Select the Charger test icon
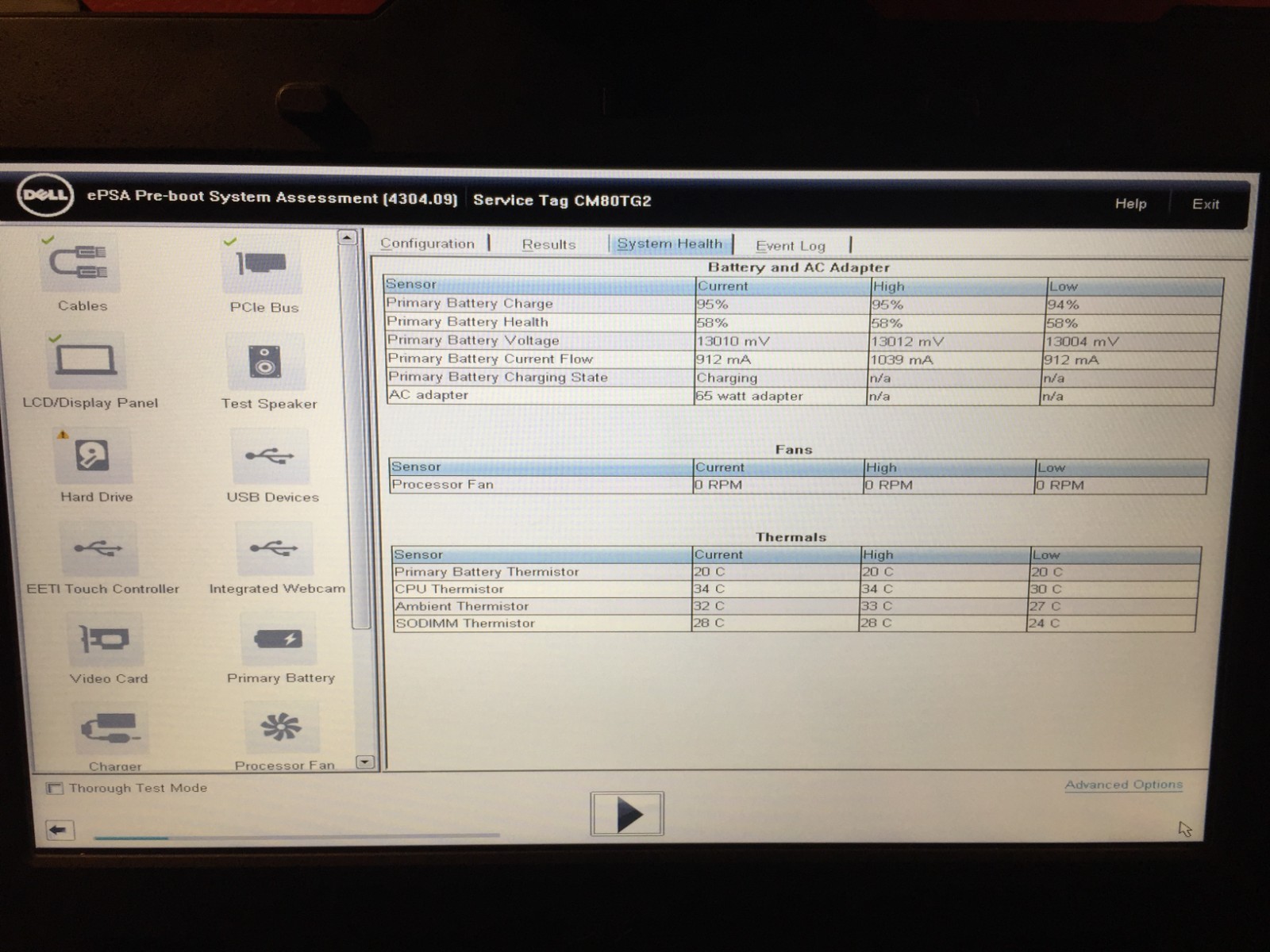1270x952 pixels. pyautogui.click(x=110, y=728)
